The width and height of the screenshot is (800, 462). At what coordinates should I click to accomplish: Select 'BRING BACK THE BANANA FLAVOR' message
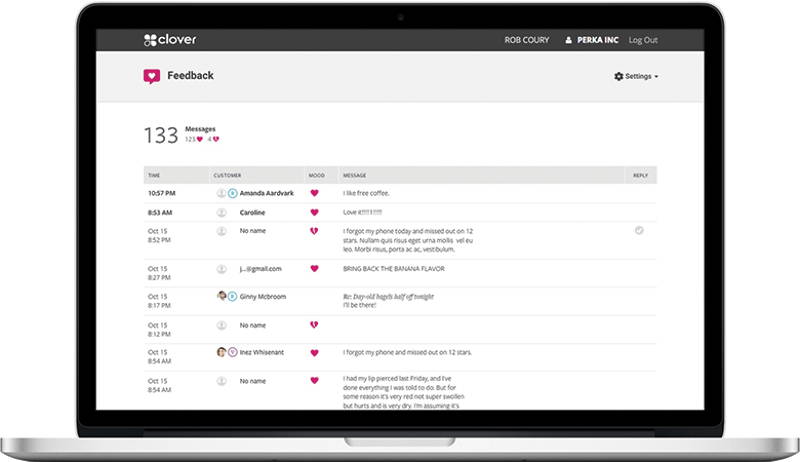(394, 269)
